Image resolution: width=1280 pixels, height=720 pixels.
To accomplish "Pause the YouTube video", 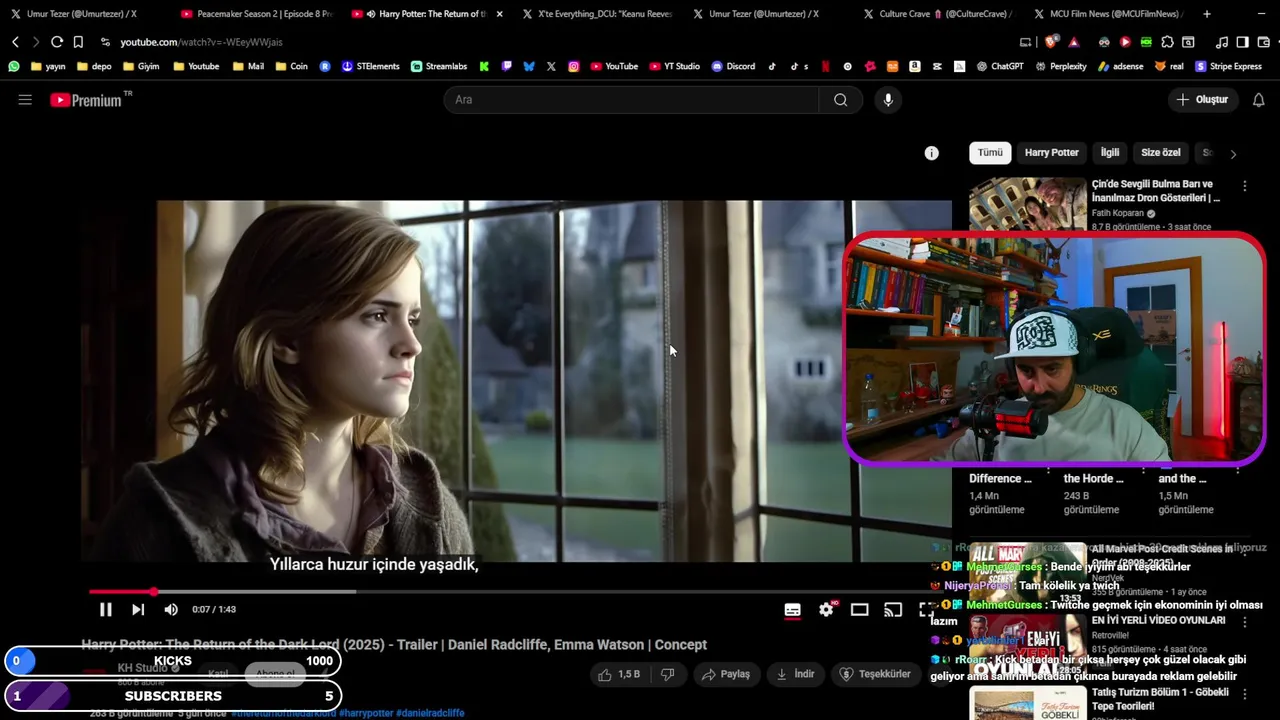I will (x=105, y=609).
